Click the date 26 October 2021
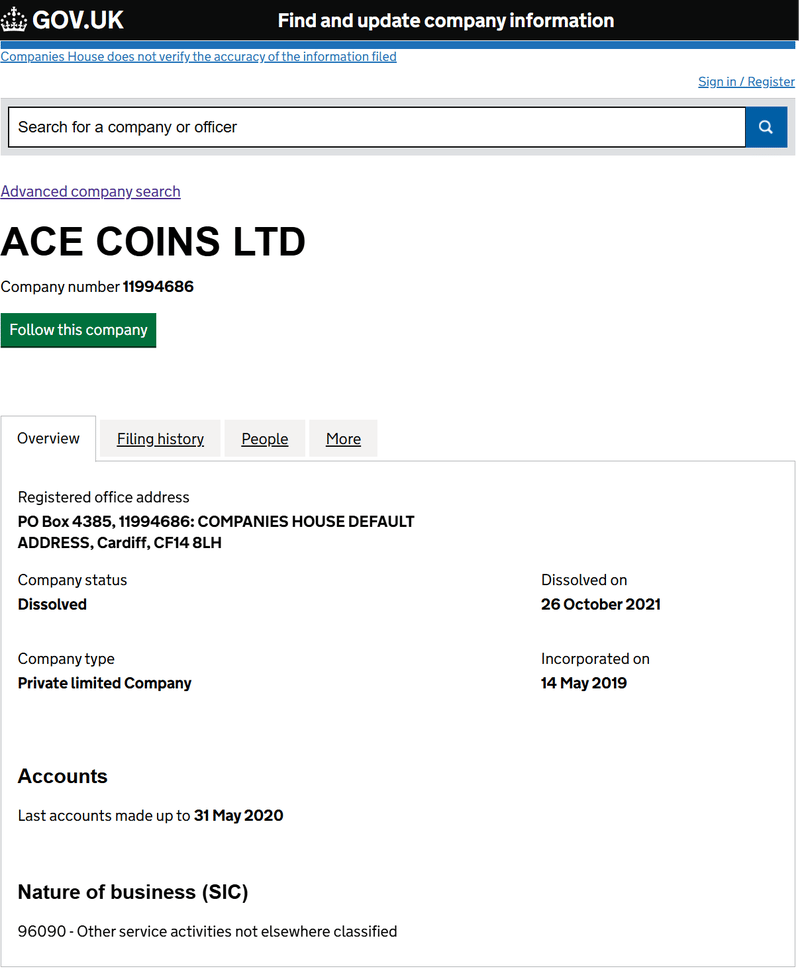Viewport: 800px width, 979px height. point(601,604)
